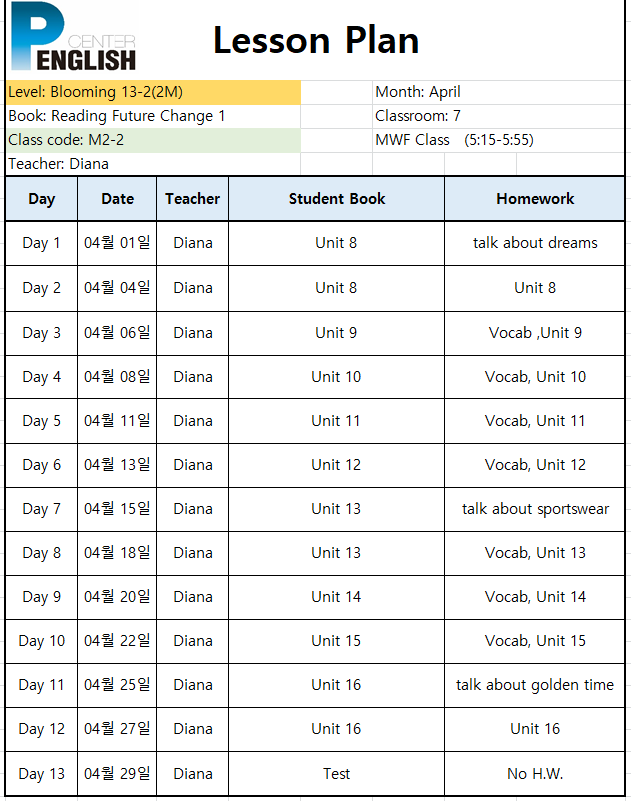Click the Teacher: Diana info cell
The width and height of the screenshot is (632, 801).
(x=153, y=164)
